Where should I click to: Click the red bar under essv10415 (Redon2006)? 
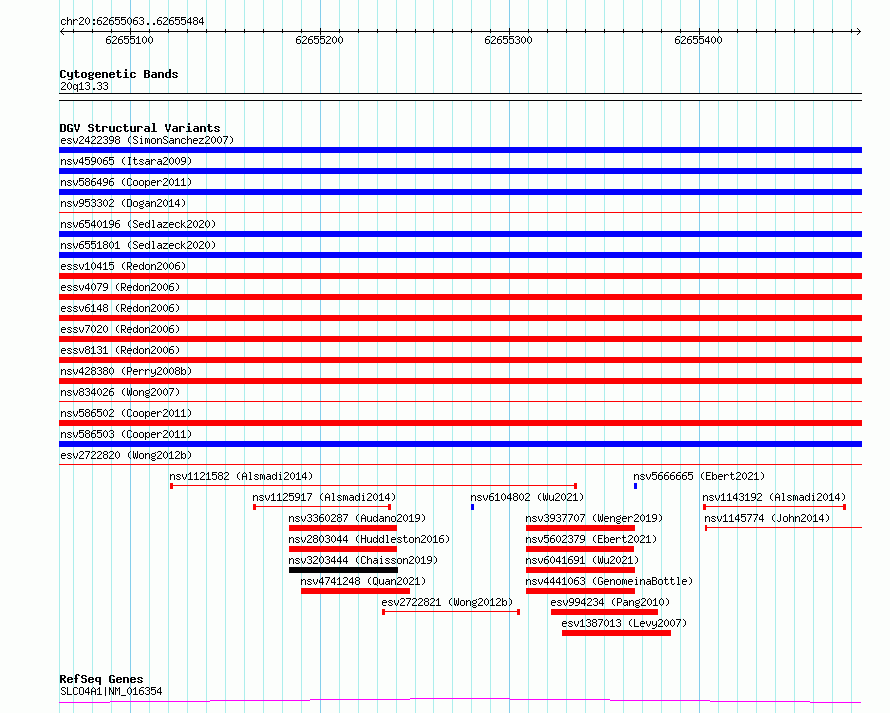coord(460,276)
